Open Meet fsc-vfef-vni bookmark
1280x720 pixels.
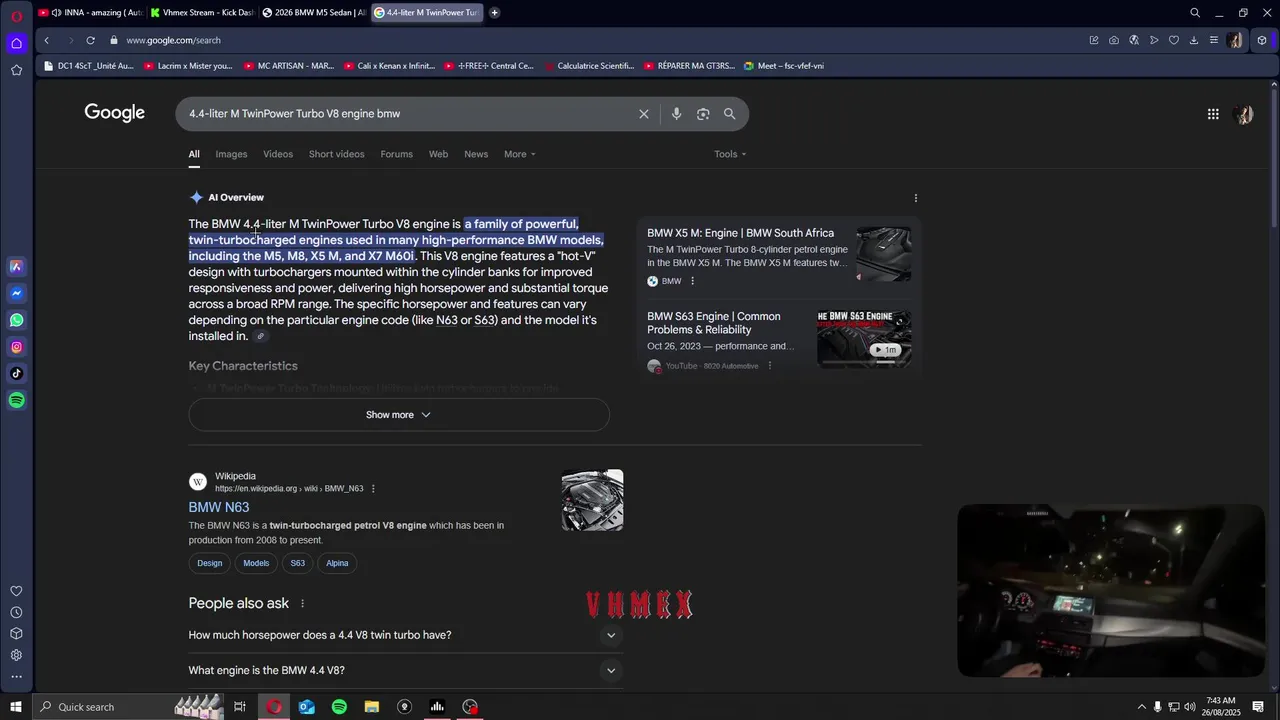pyautogui.click(x=784, y=66)
